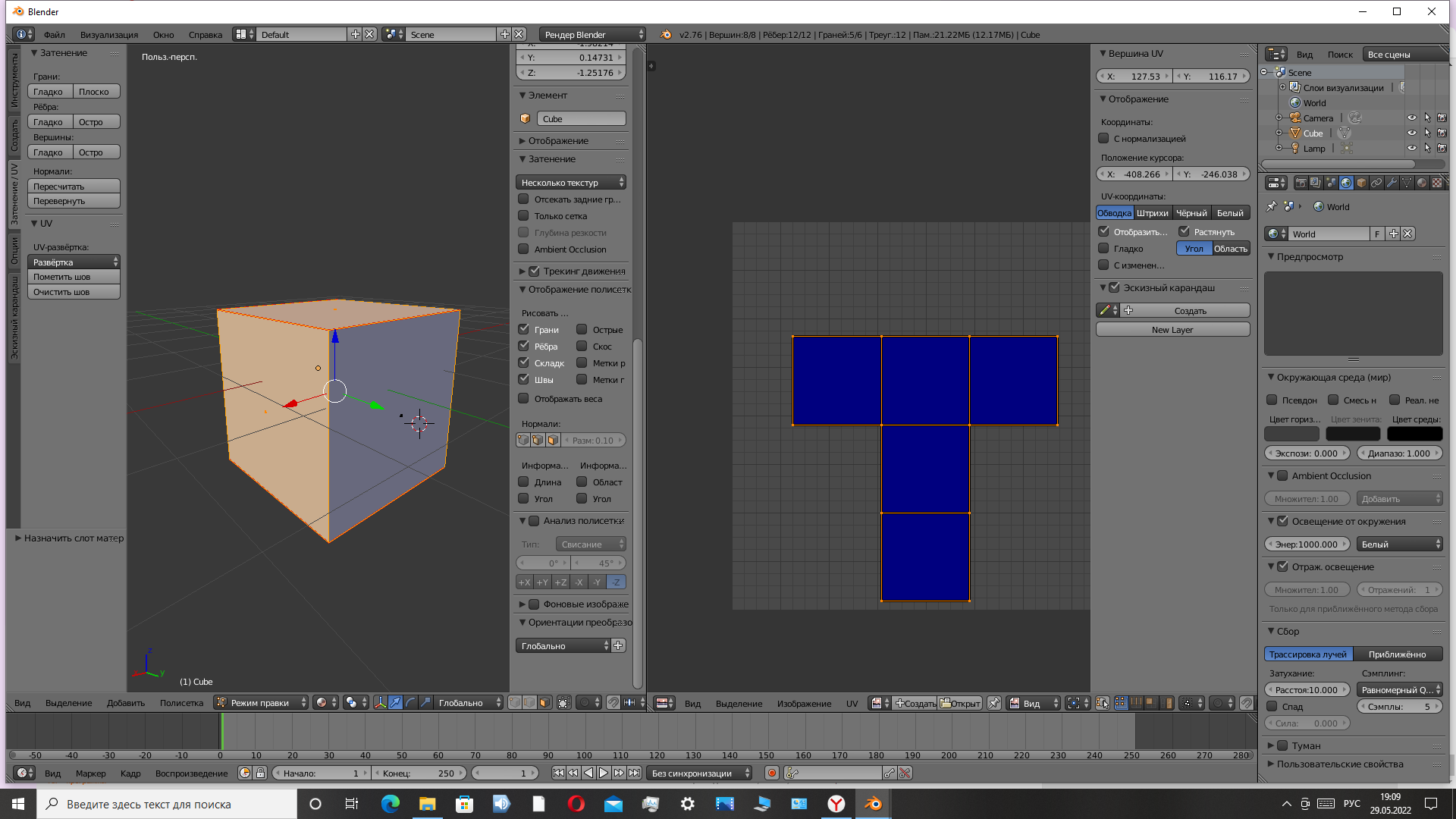The image size is (1456, 819).
Task: Click the pin icon in UV editor header
Action: 994,703
